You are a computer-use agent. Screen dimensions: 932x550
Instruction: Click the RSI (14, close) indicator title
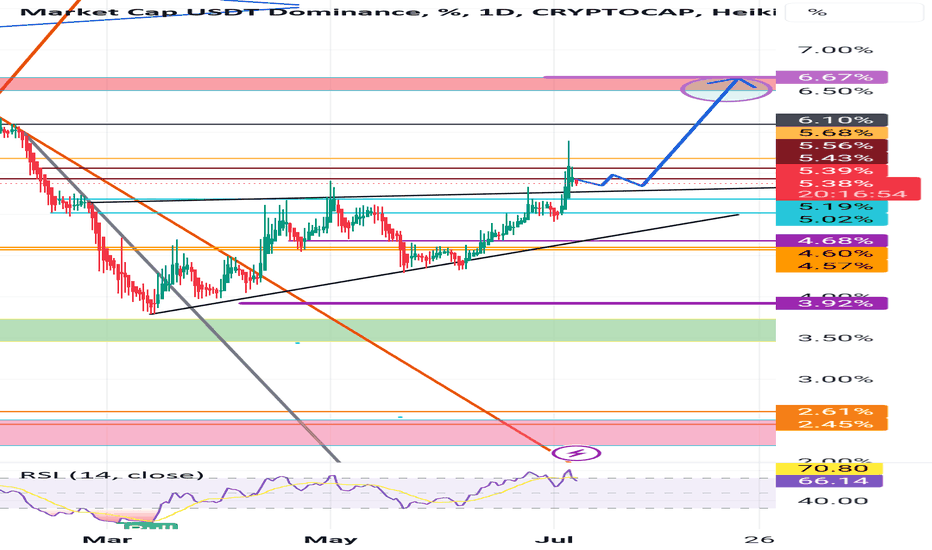(112, 475)
